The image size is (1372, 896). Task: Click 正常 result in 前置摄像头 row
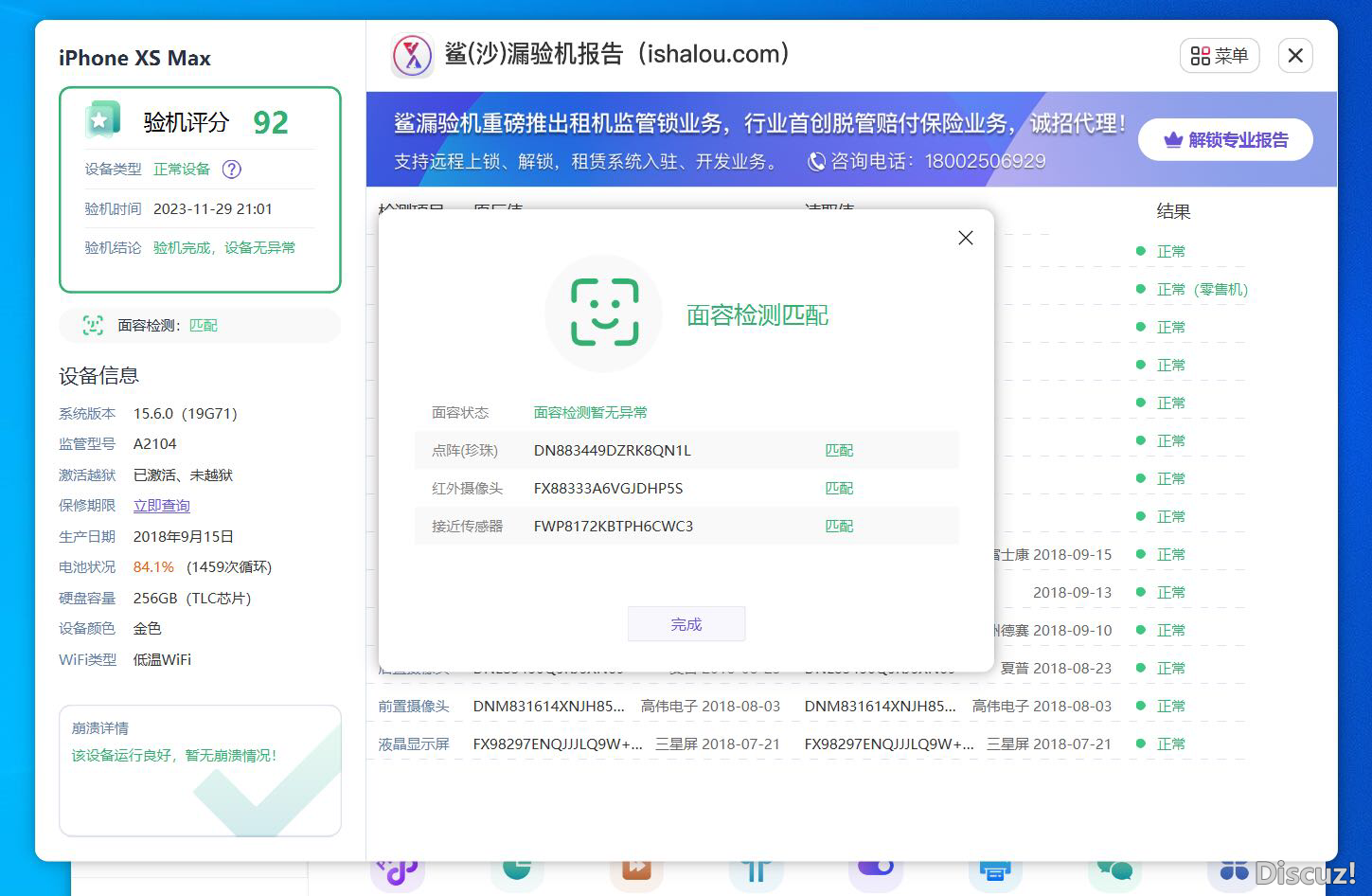click(x=1171, y=707)
